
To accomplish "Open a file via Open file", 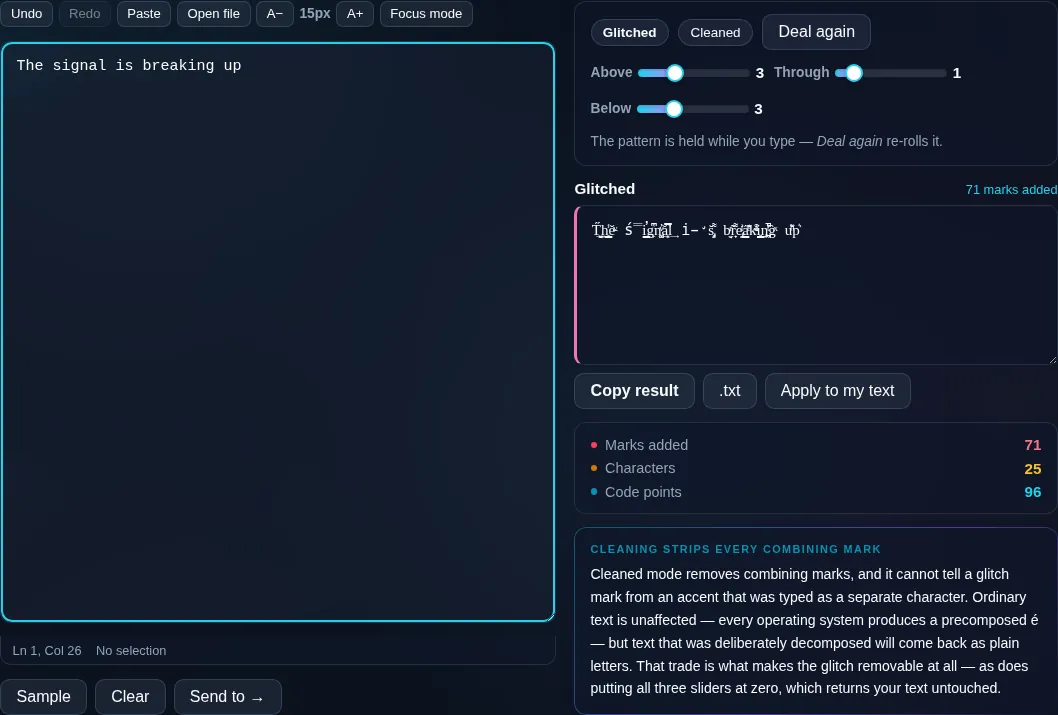I will click(213, 13).
